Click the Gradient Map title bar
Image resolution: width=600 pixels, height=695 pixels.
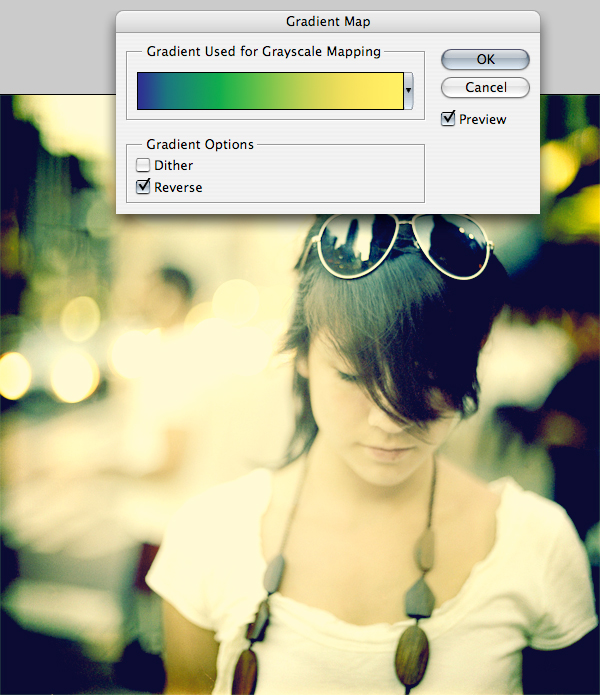tap(328, 21)
